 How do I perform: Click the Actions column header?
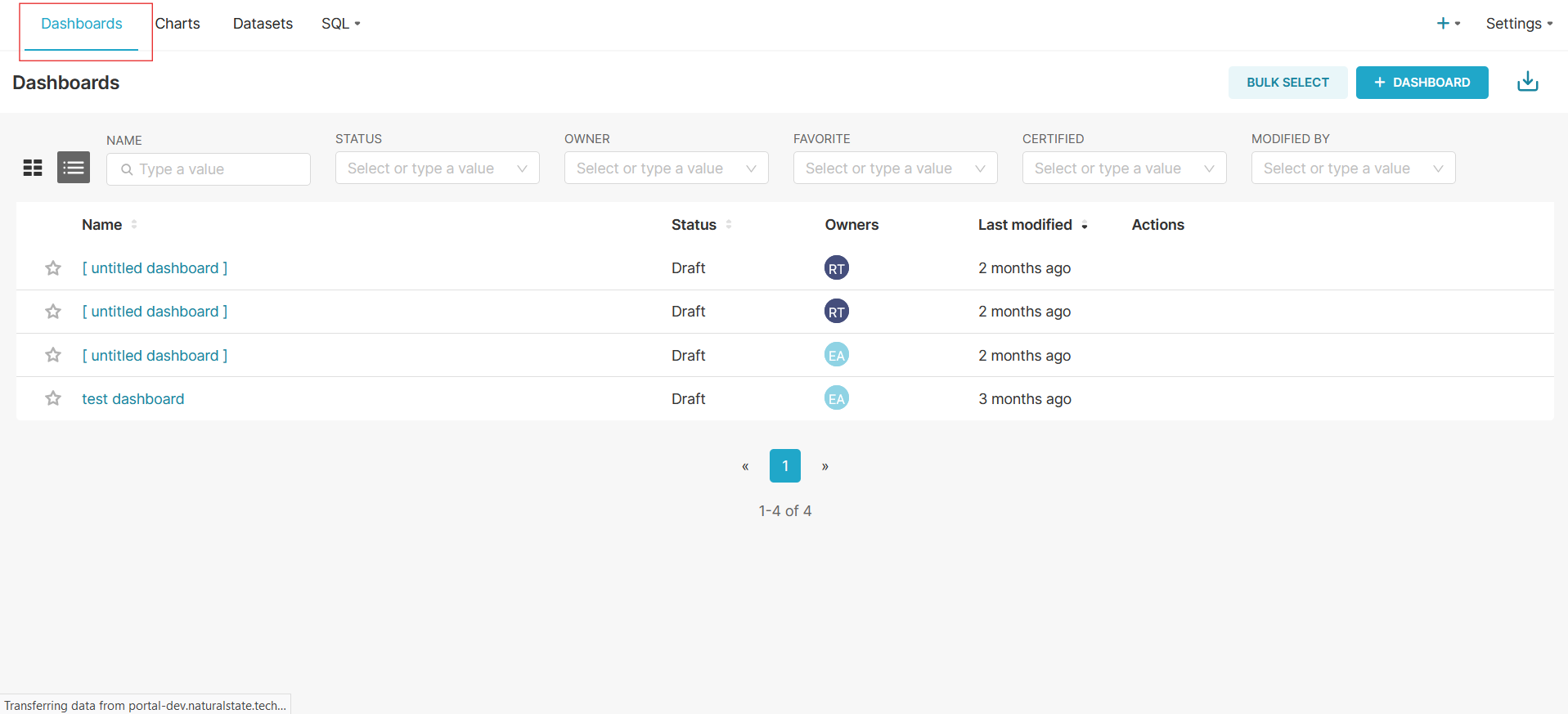(1157, 224)
